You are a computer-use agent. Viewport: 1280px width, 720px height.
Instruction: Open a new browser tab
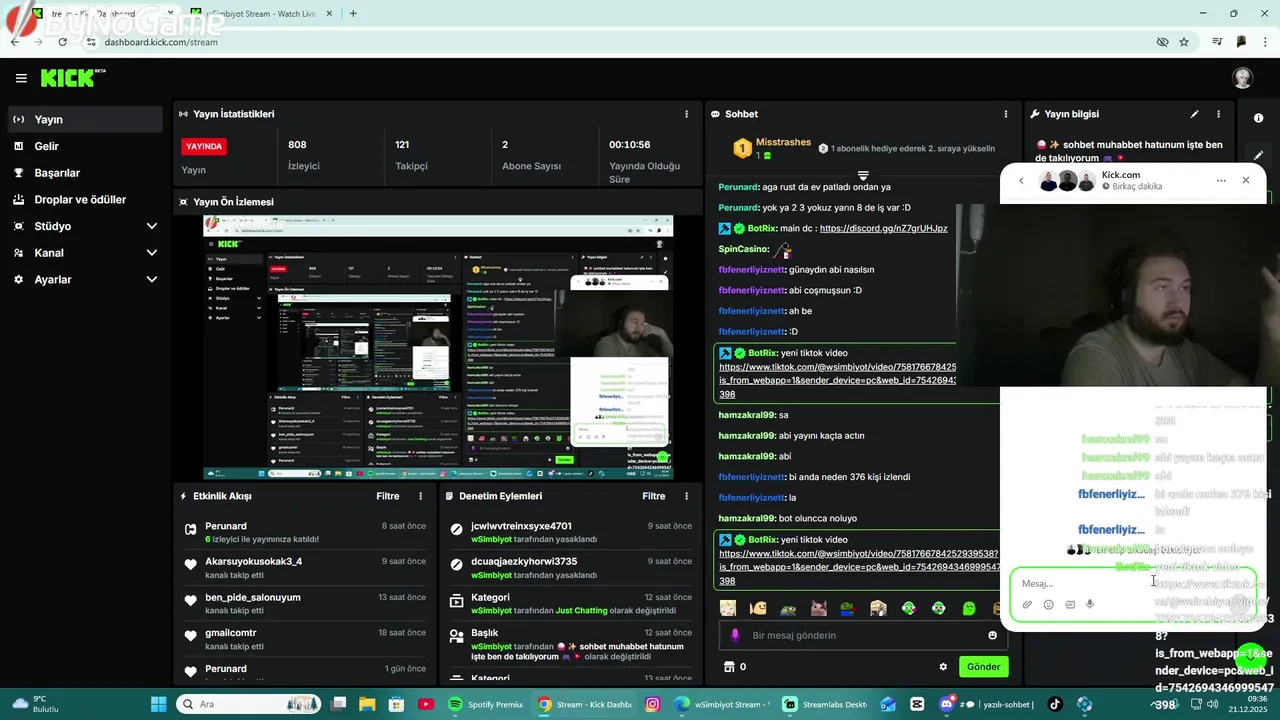tap(353, 13)
